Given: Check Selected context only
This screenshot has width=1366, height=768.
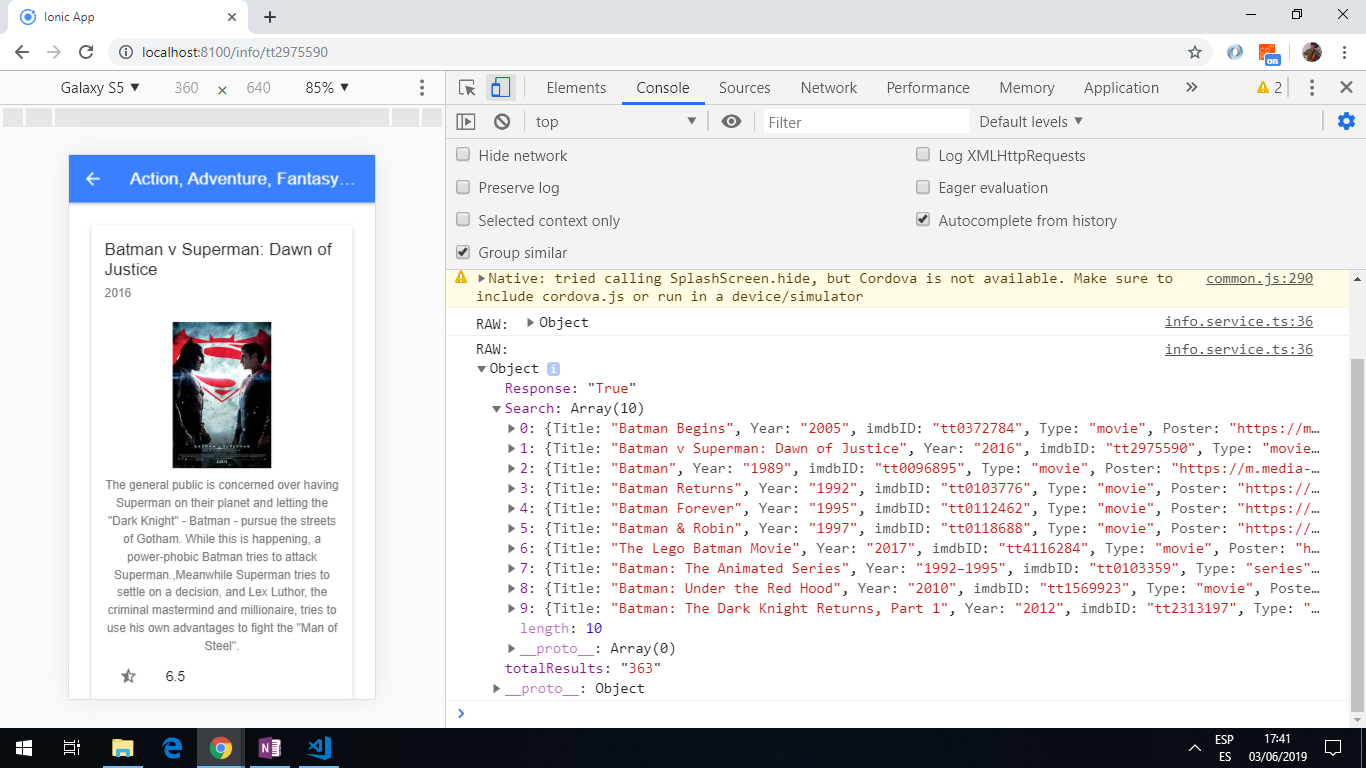Looking at the screenshot, I should [463, 220].
